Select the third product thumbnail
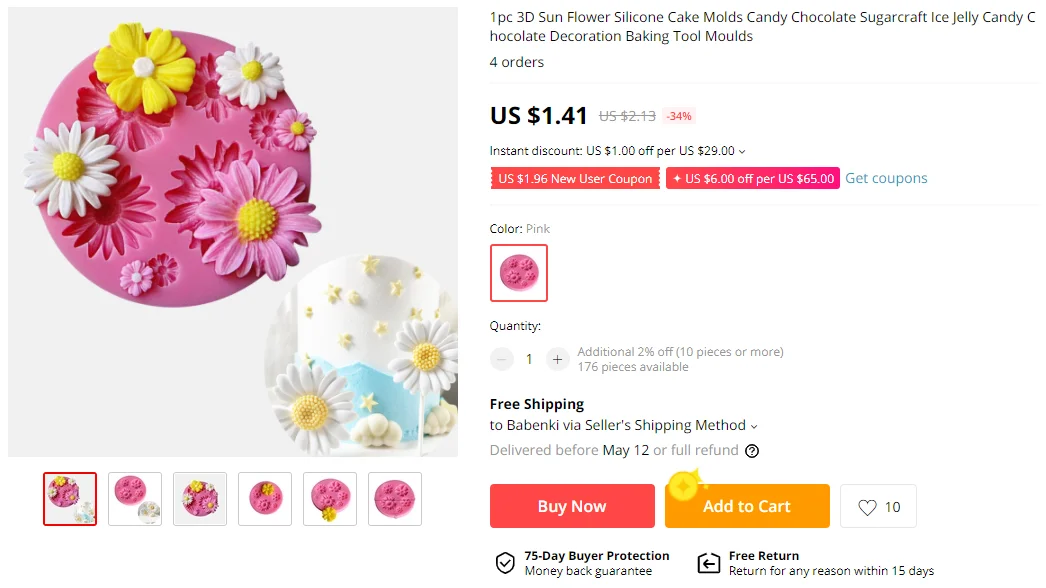 click(x=200, y=499)
